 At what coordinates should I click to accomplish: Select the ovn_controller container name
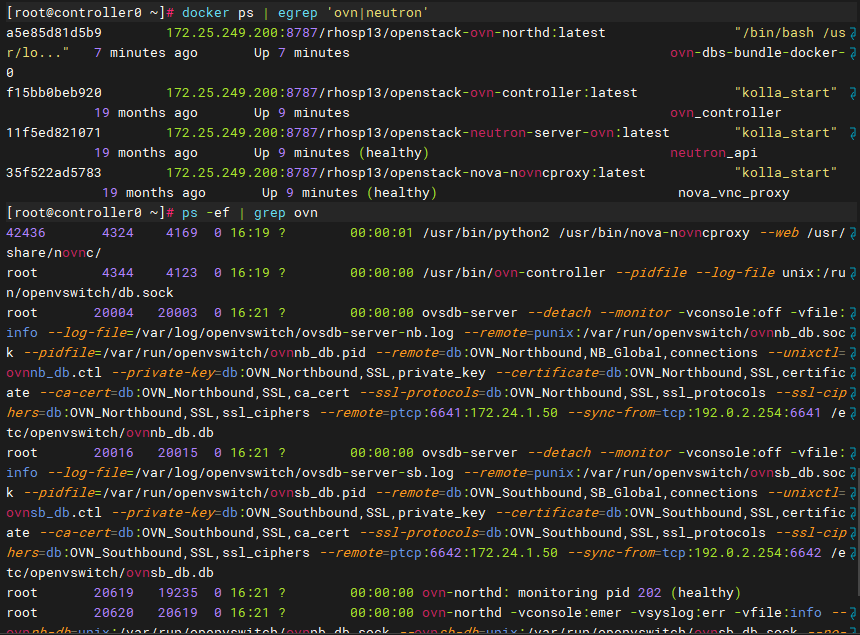click(x=725, y=113)
